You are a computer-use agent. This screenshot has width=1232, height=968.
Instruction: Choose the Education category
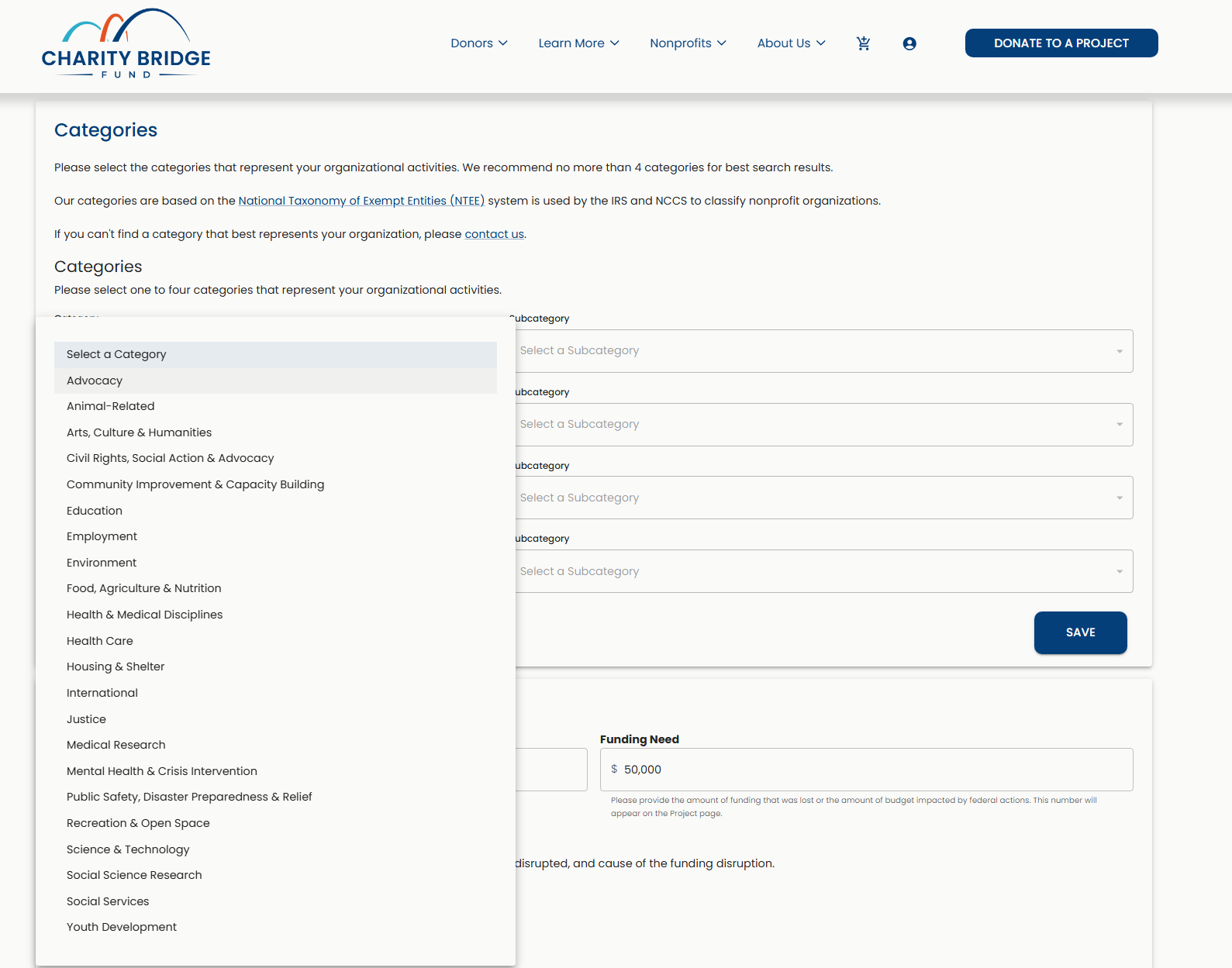275,511
